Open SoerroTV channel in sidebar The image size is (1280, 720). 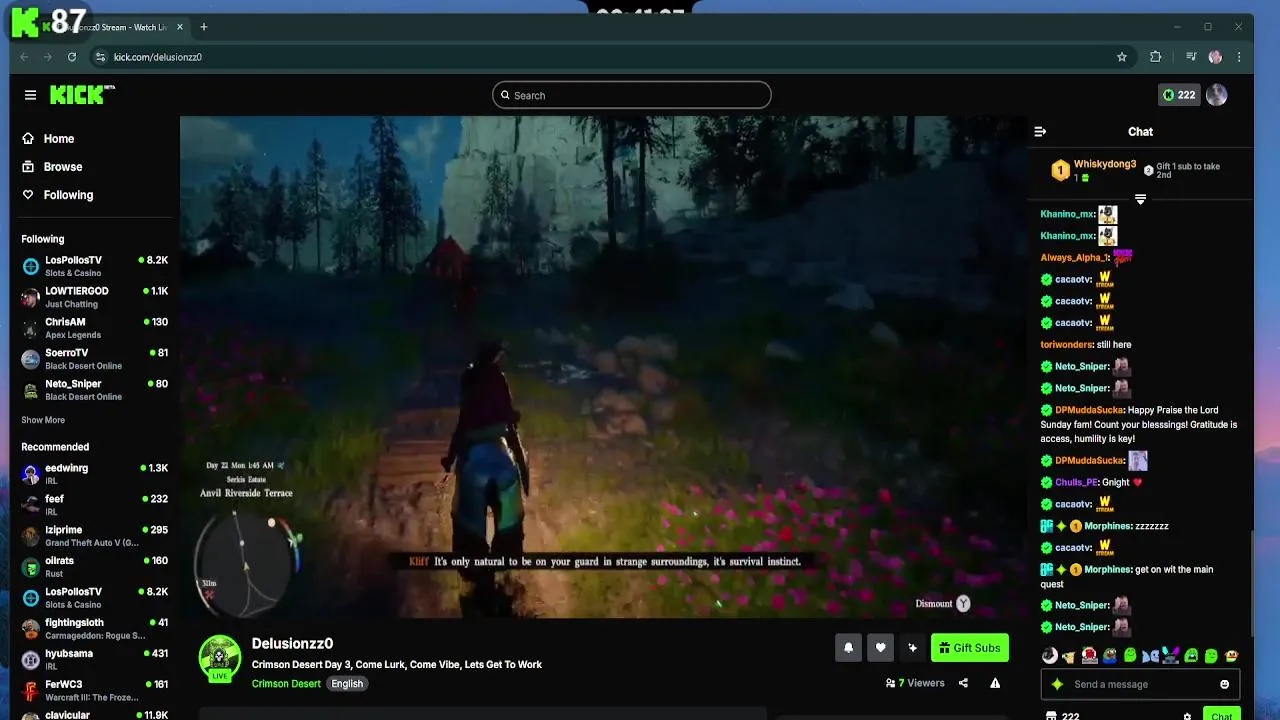tap(95, 359)
